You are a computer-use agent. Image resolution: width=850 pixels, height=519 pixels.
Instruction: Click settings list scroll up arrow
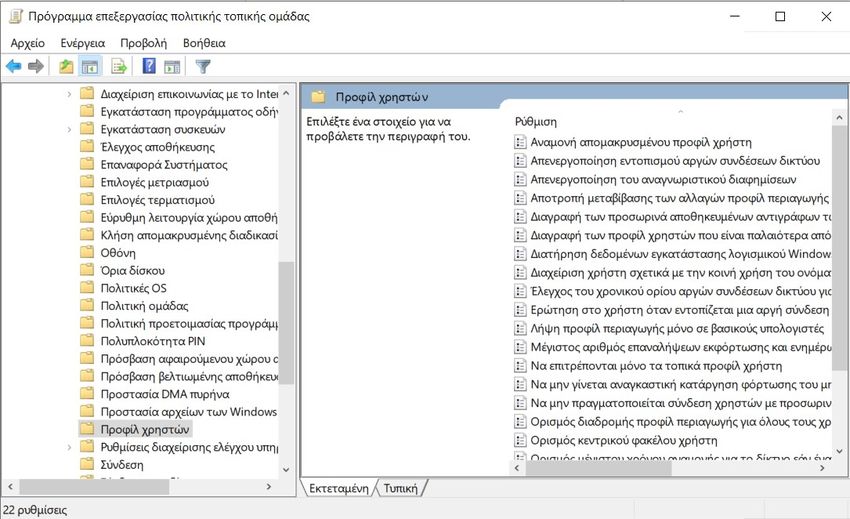(839, 117)
